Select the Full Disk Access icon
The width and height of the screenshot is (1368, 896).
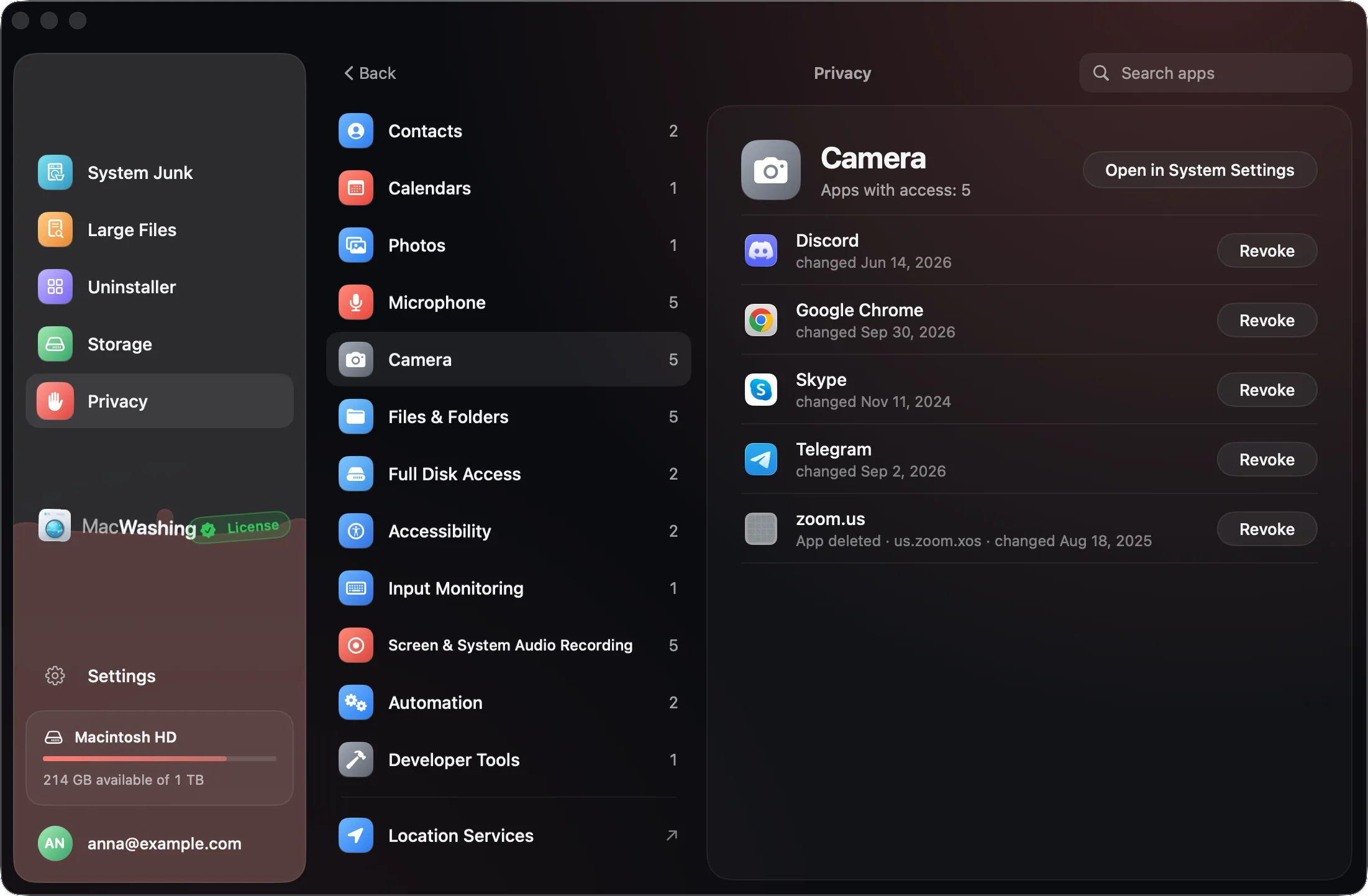coord(355,473)
